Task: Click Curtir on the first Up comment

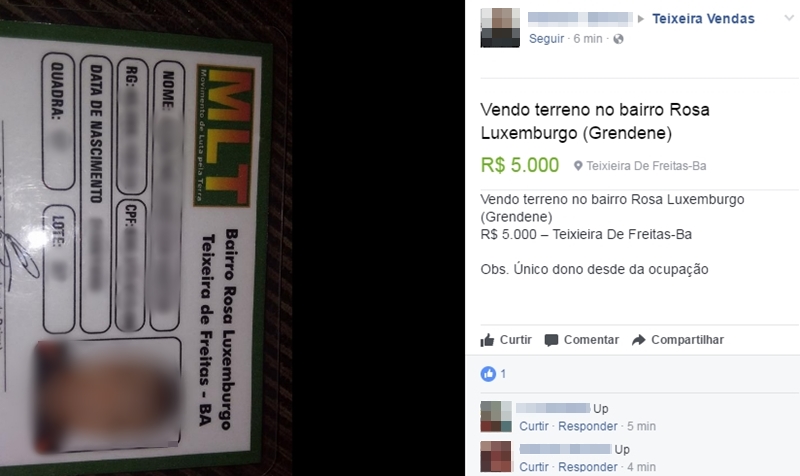Action: point(534,426)
